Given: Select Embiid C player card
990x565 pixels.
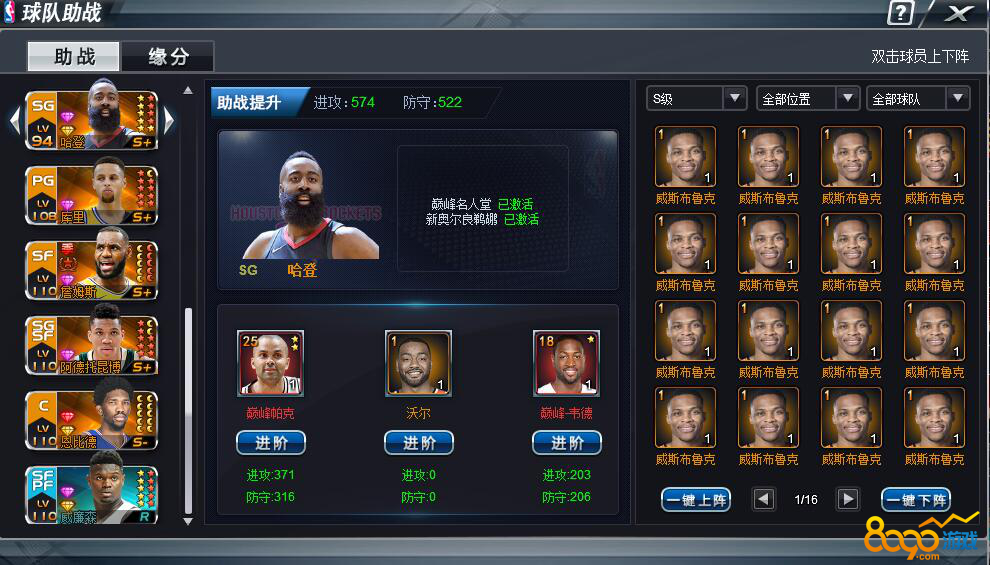Looking at the screenshot, I should click(x=92, y=419).
